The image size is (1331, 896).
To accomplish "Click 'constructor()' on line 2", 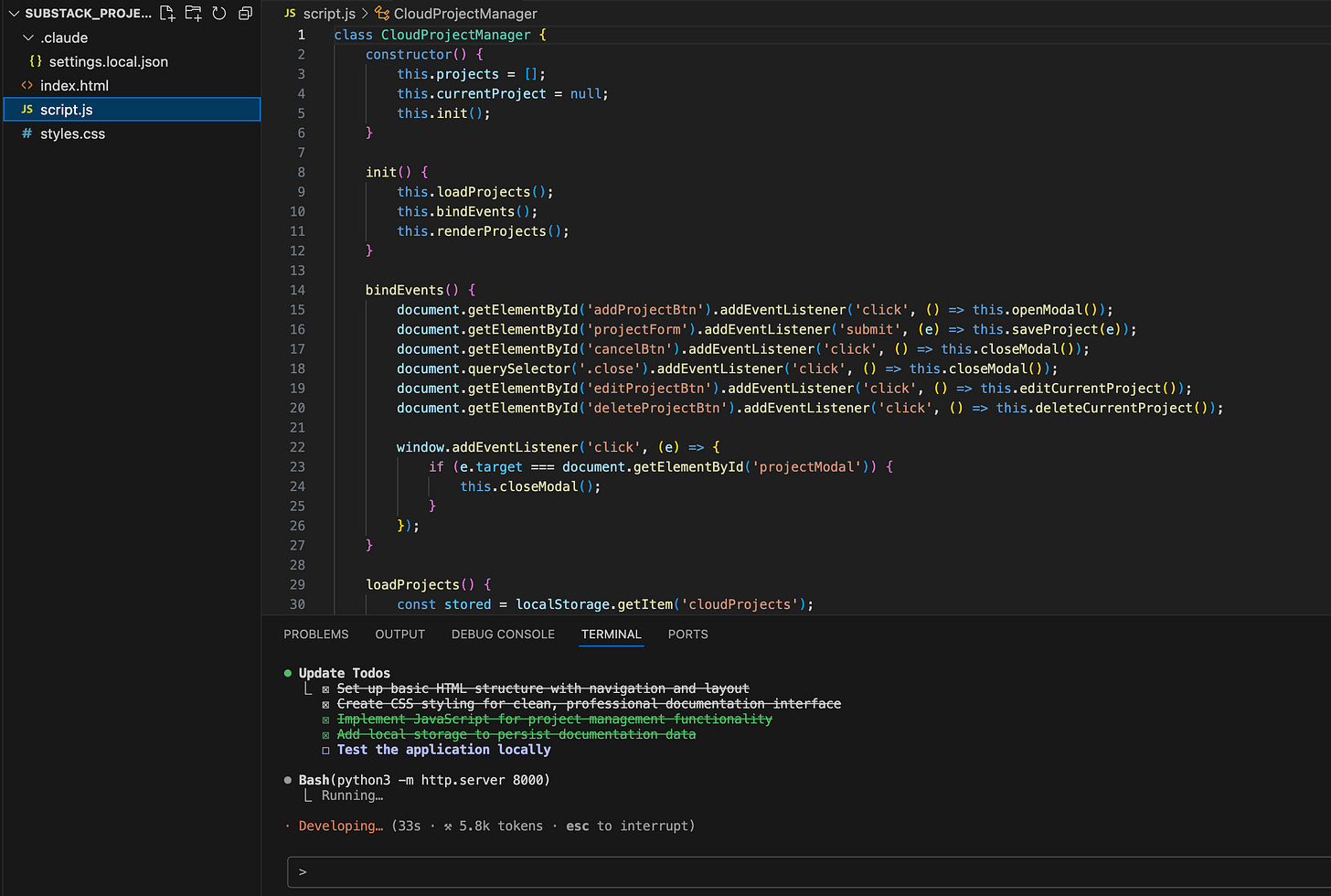I will [x=416, y=55].
